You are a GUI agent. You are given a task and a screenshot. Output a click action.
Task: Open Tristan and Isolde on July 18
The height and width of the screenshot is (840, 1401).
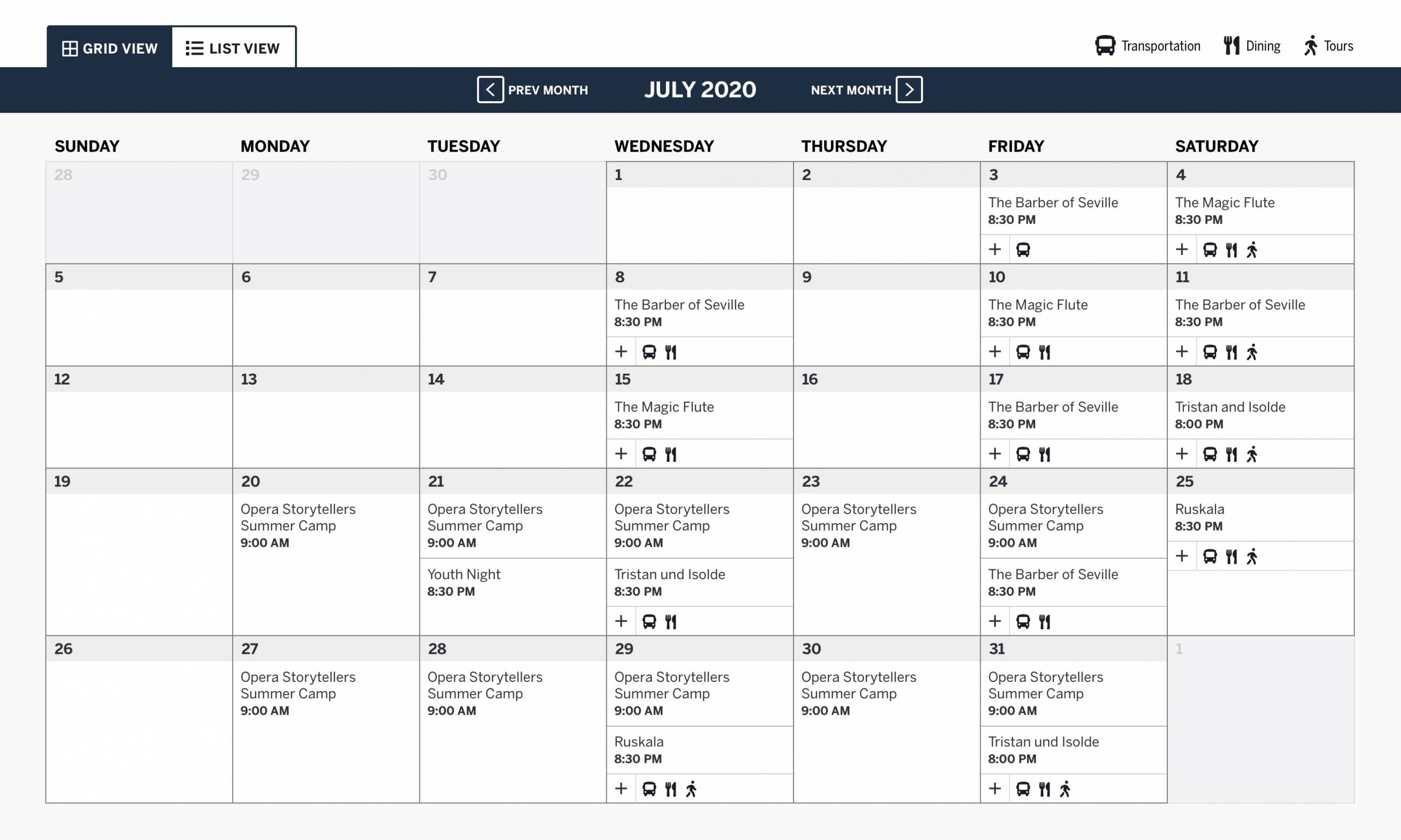[x=1230, y=407]
